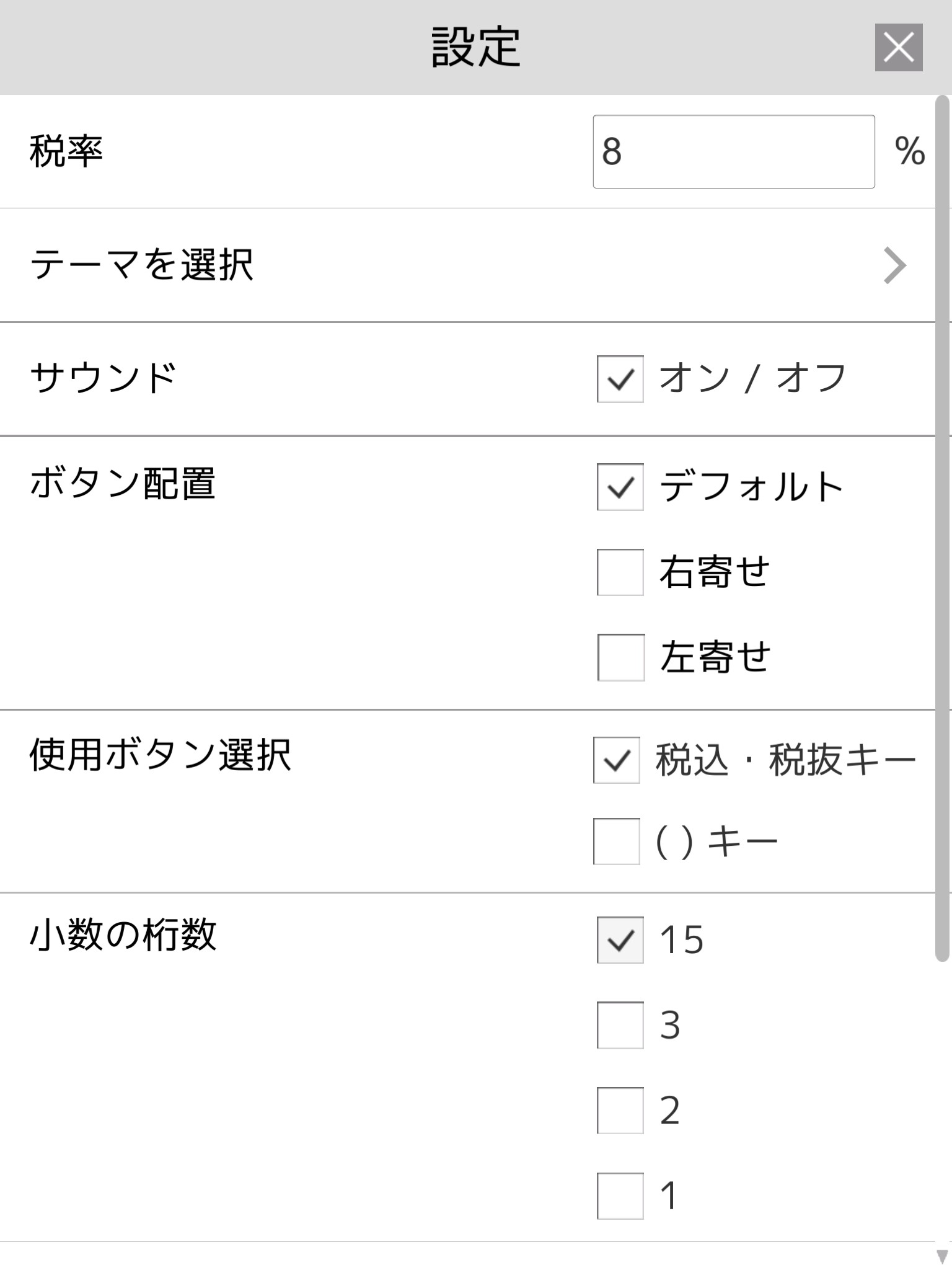The width and height of the screenshot is (952, 1270).
Task: Enable 左寄せ button layout
Action: tap(620, 657)
